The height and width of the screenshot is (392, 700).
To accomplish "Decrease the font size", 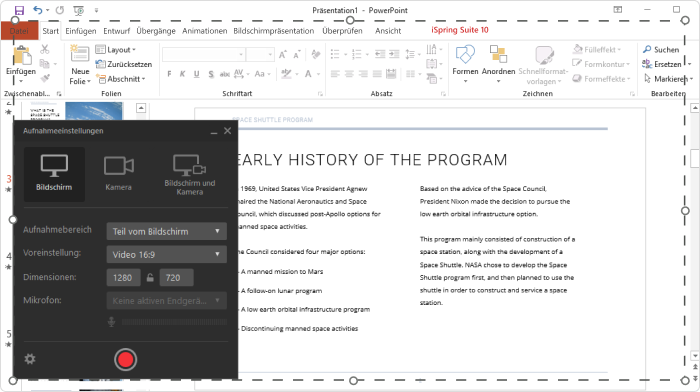I will pyautogui.click(x=296, y=54).
